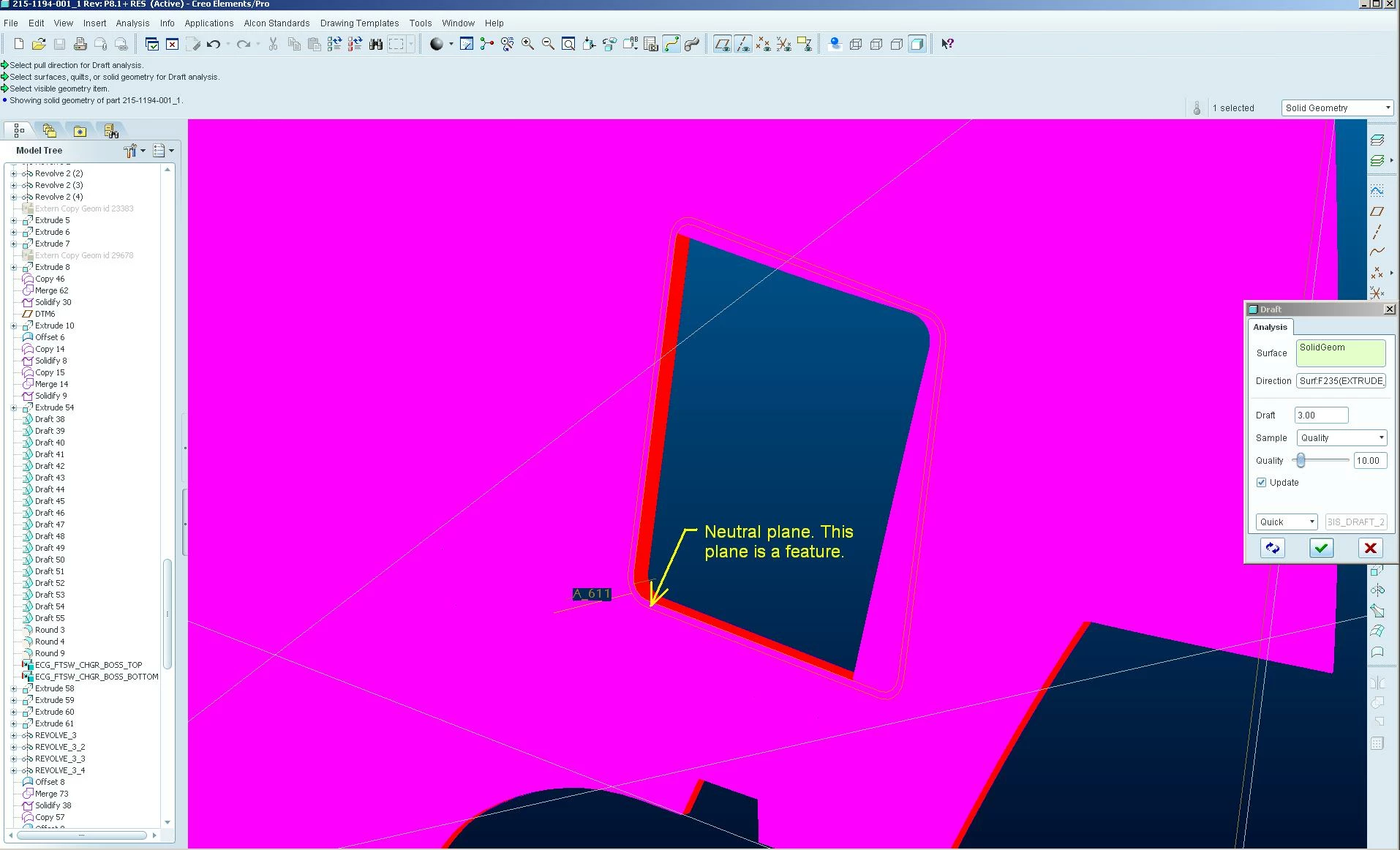The width and height of the screenshot is (1400, 850).
Task: Toggle datum points display
Action: (763, 44)
